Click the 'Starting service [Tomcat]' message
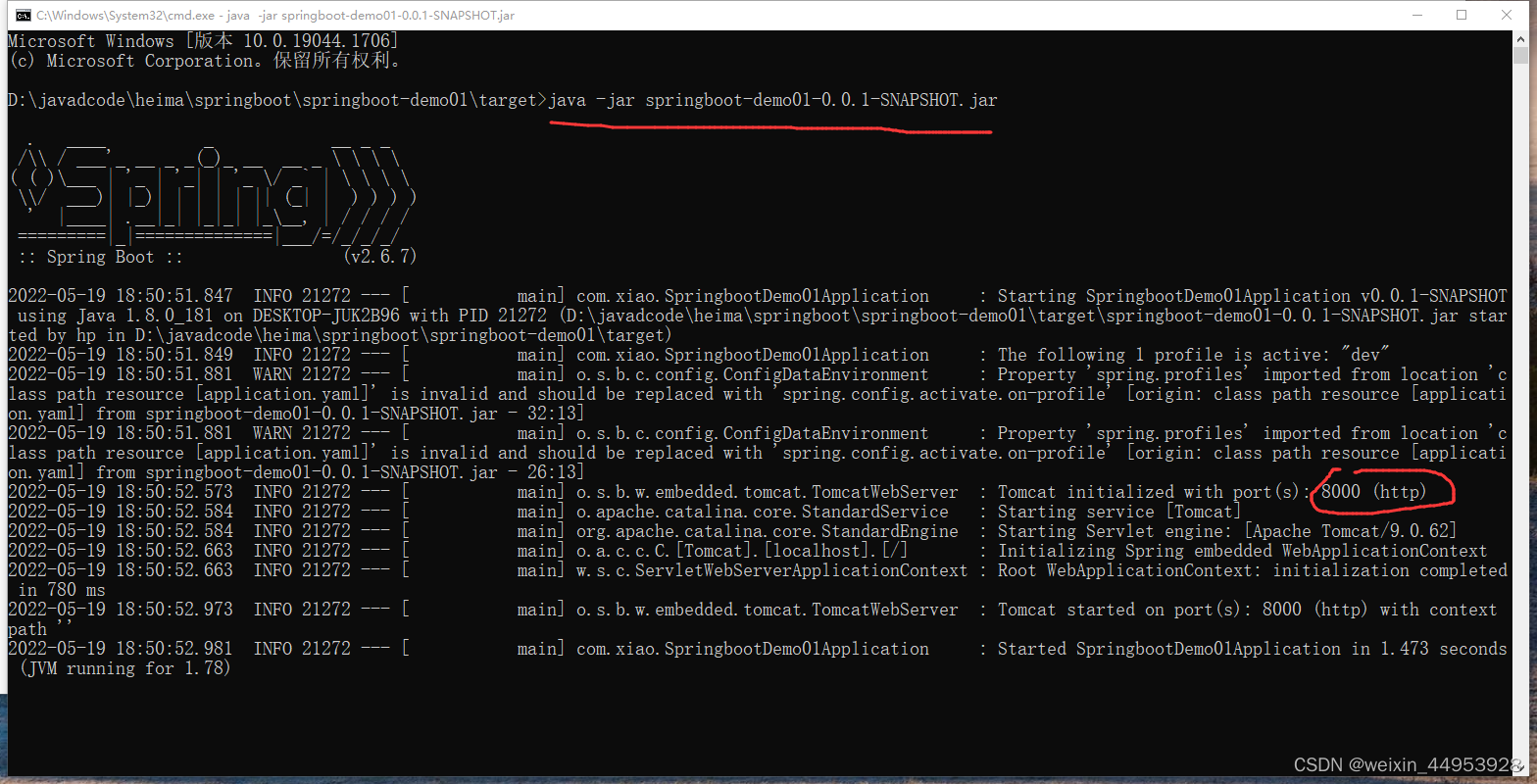Viewport: 1537px width, 784px height. pyautogui.click(x=1119, y=512)
